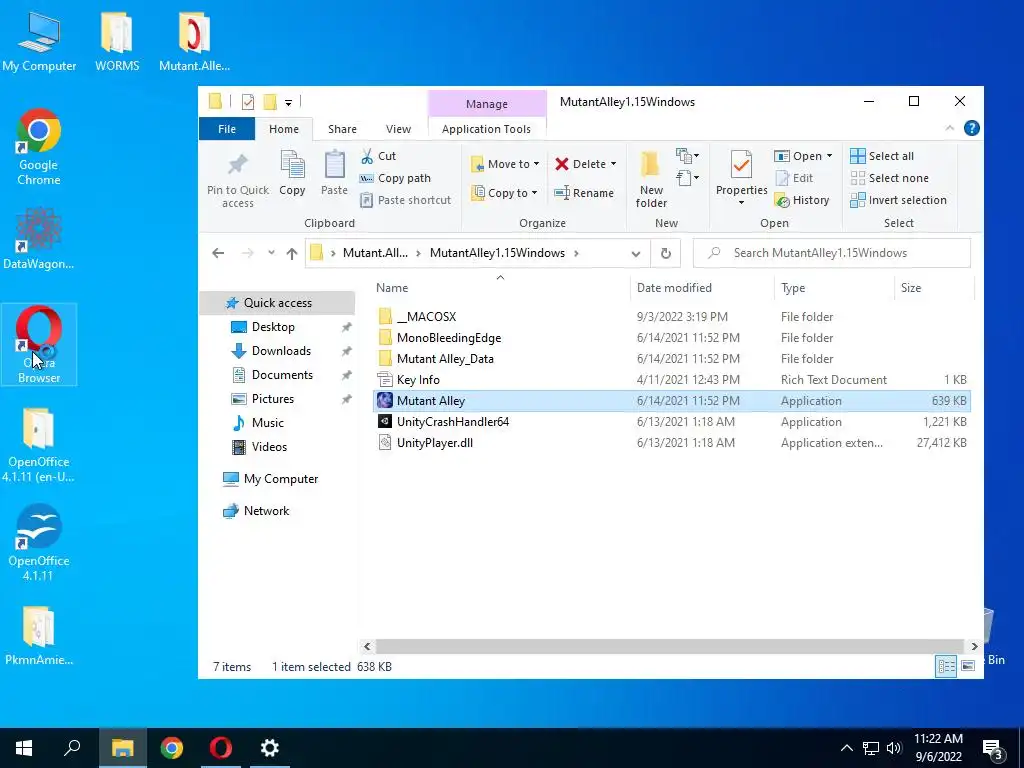Open Settings gear in taskbar
The image size is (1024, 768).
click(x=270, y=748)
